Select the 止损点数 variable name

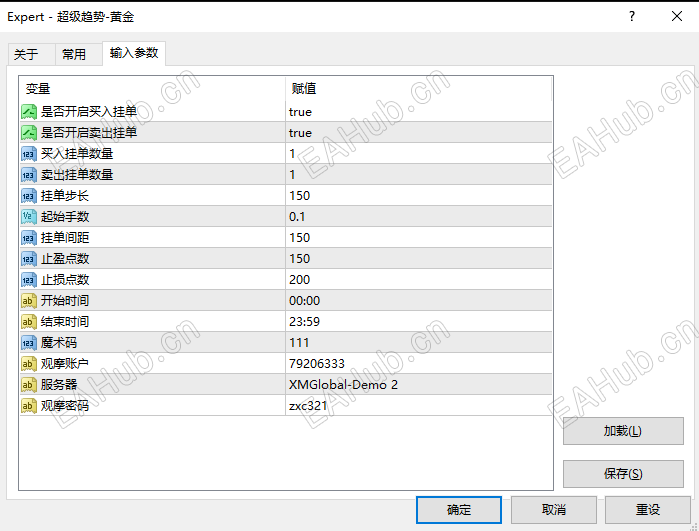pyautogui.click(x=65, y=280)
